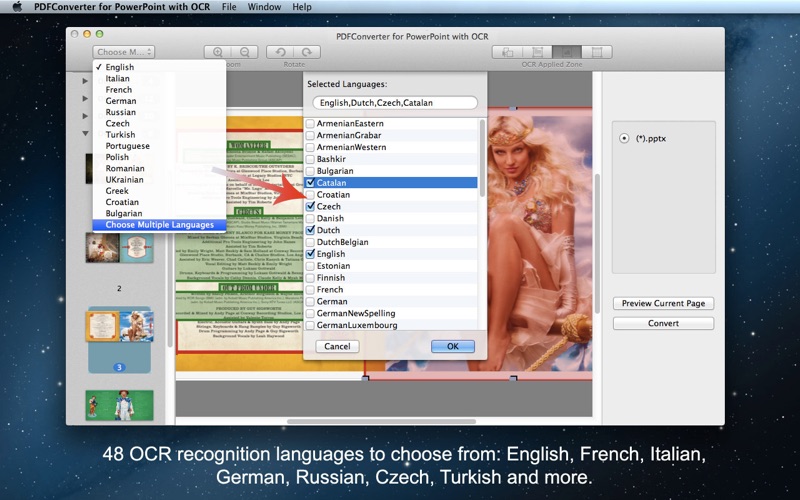Select the rightmost OCR Applied Zone icon
This screenshot has width=800, height=500.
coord(597,52)
